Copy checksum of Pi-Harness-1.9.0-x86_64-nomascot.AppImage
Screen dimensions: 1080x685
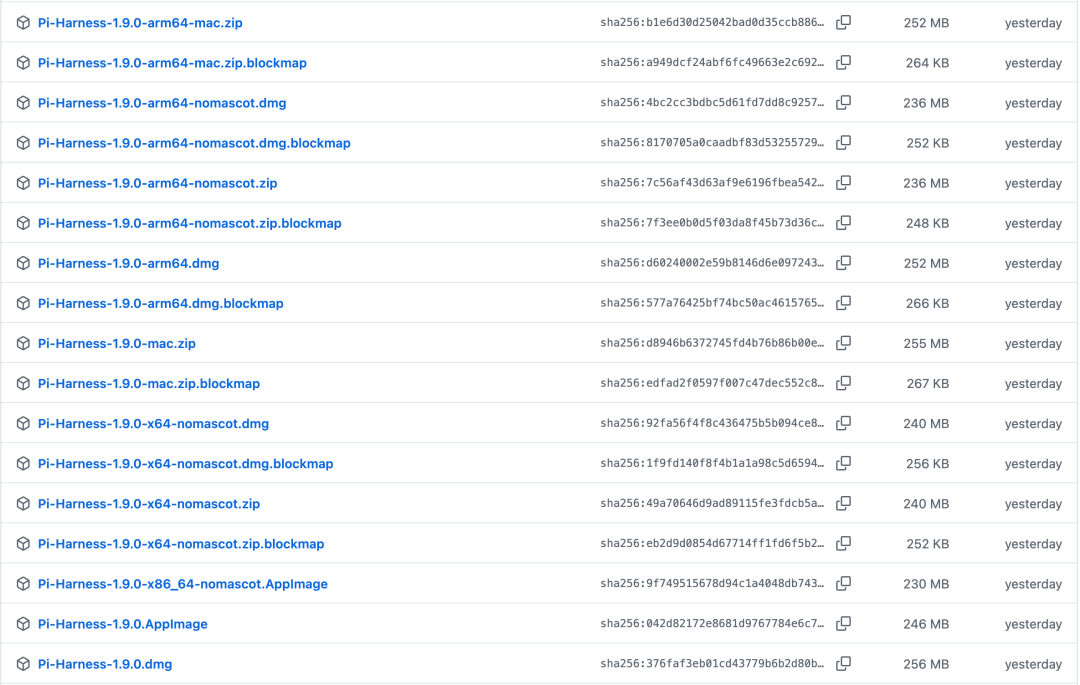843,583
